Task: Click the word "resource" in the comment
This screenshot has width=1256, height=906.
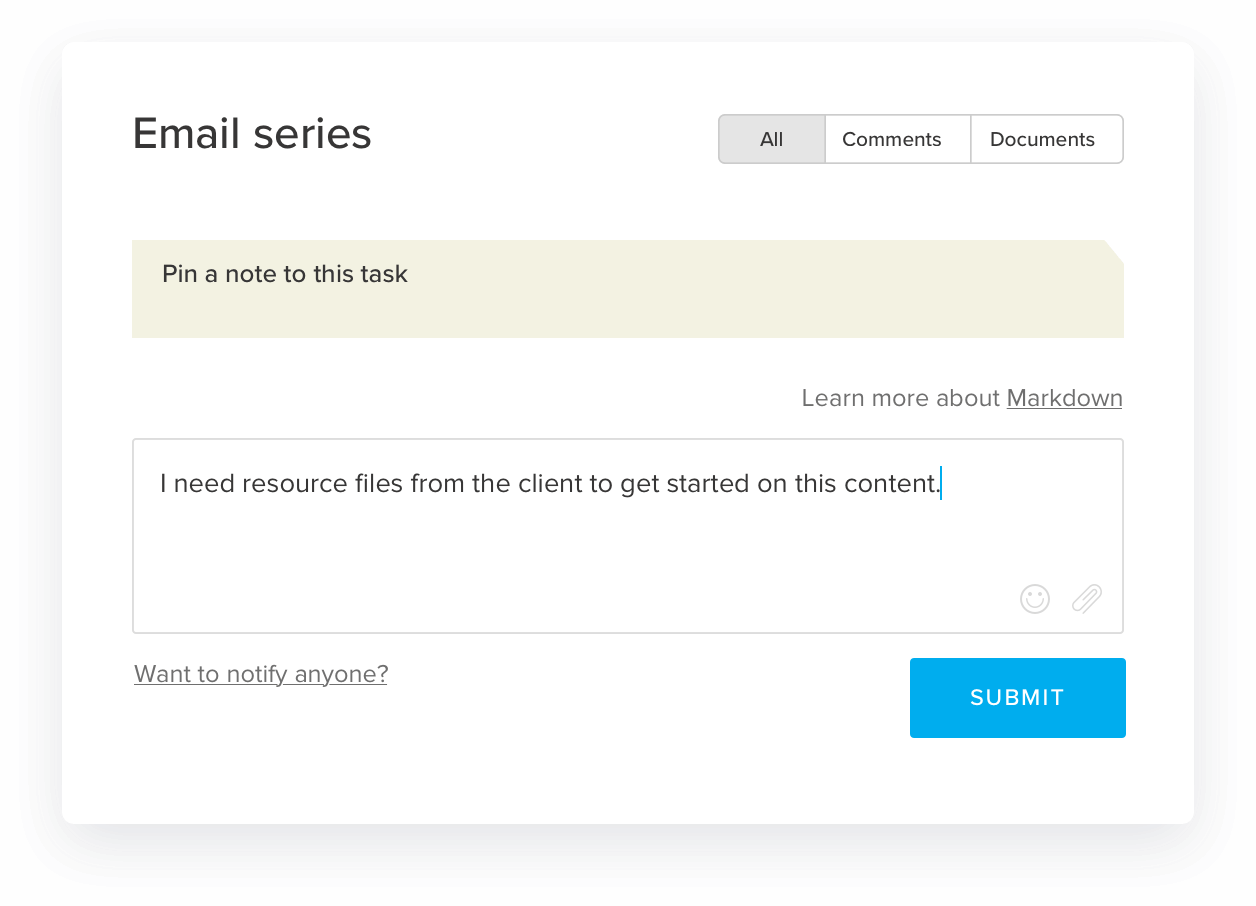Action: tap(294, 484)
